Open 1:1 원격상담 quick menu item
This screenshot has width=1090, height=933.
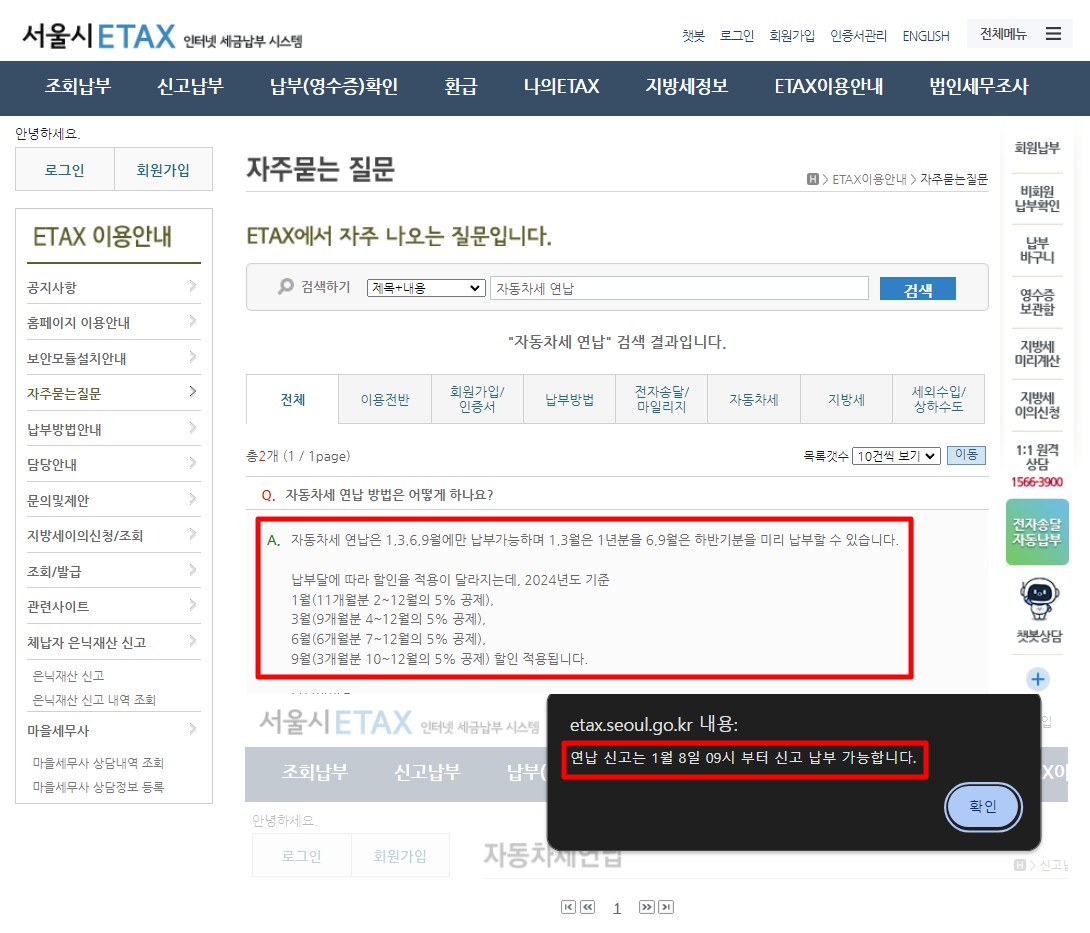click(x=1037, y=458)
